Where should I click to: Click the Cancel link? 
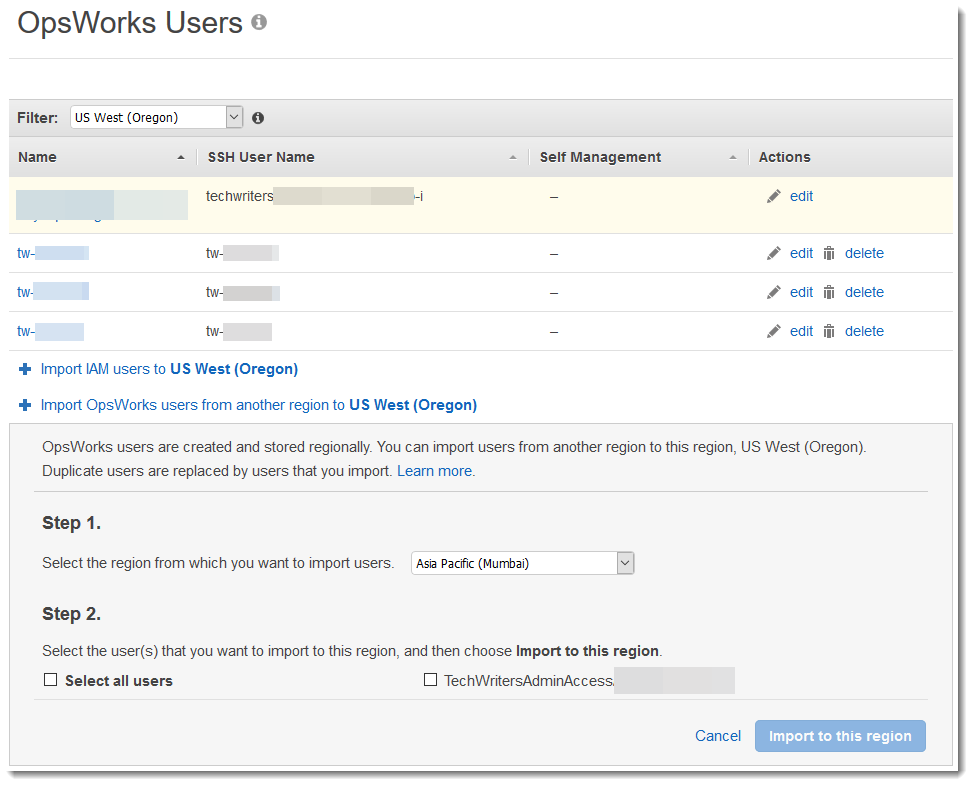(x=717, y=736)
